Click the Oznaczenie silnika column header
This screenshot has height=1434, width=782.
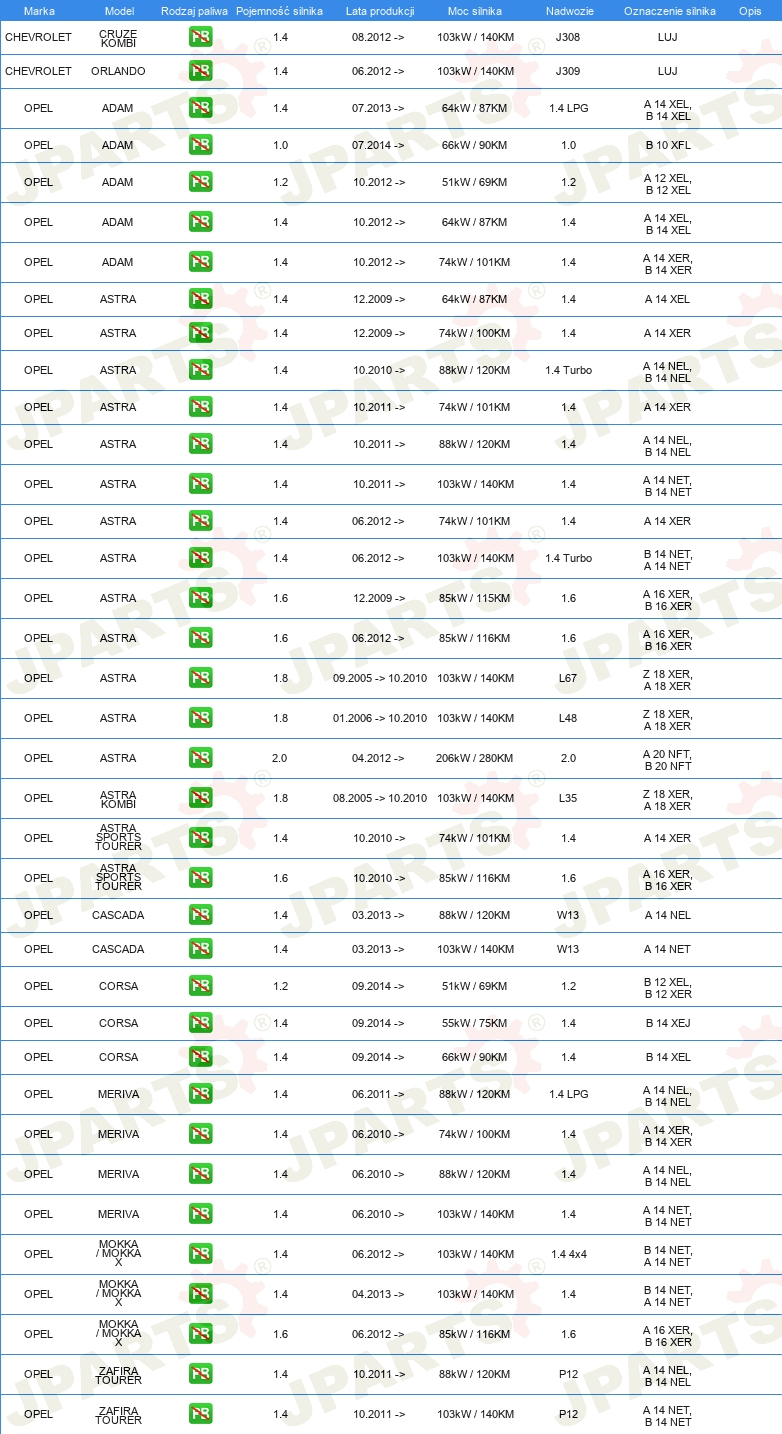click(x=669, y=11)
